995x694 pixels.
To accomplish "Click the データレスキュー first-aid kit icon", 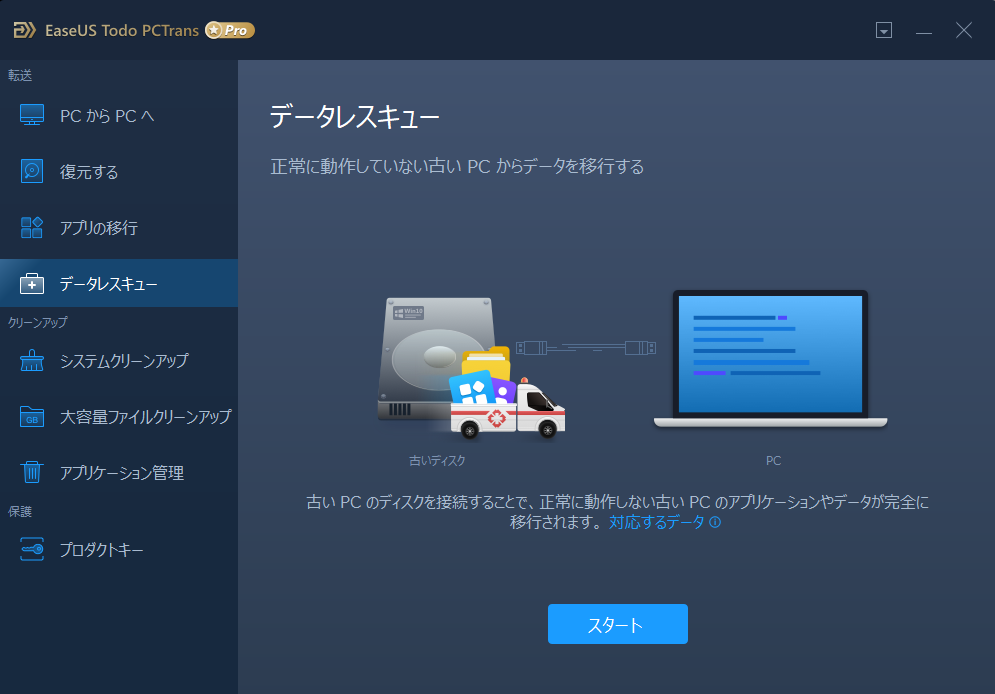I will (32, 284).
